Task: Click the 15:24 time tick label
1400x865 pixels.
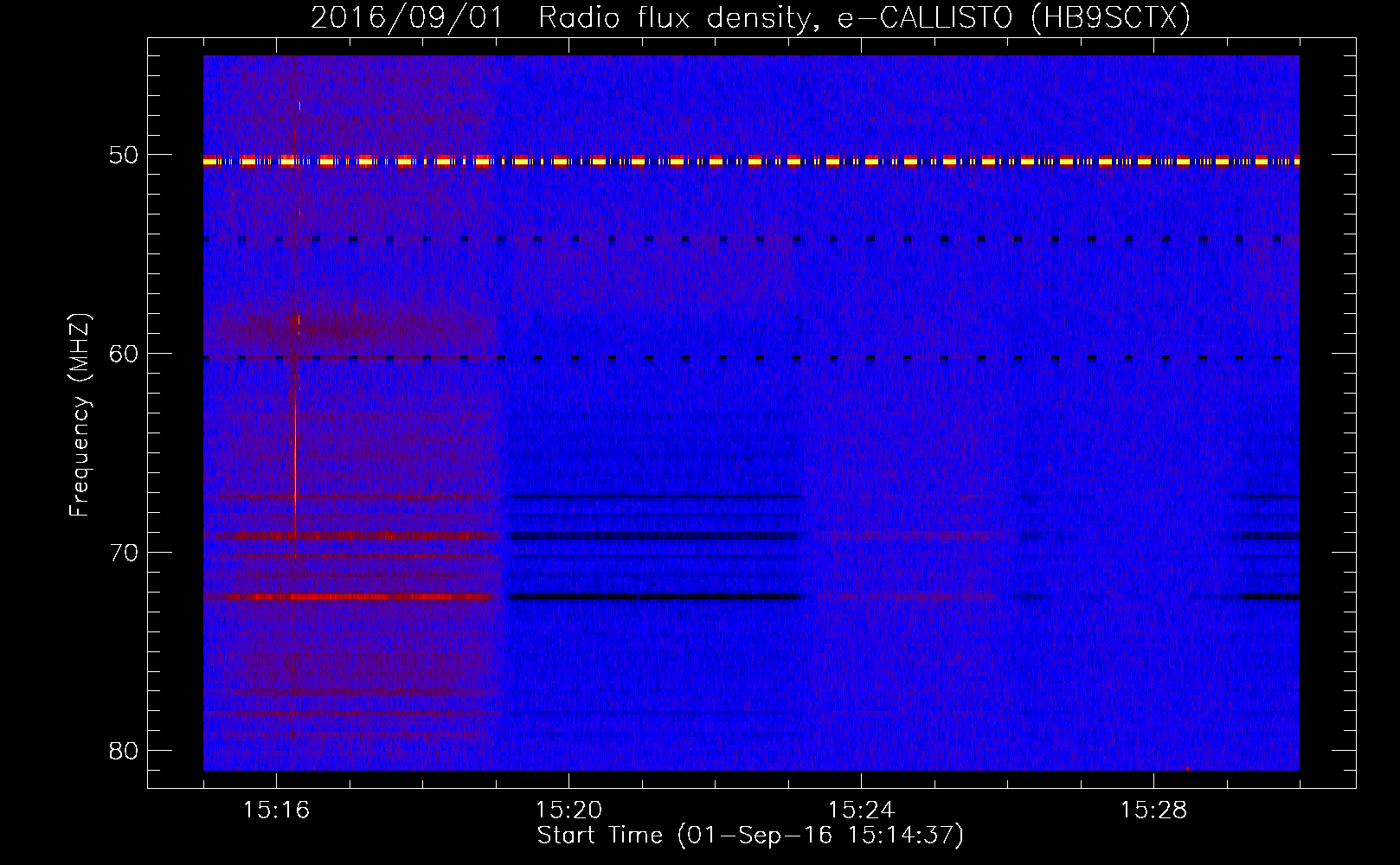Action: pos(861,810)
